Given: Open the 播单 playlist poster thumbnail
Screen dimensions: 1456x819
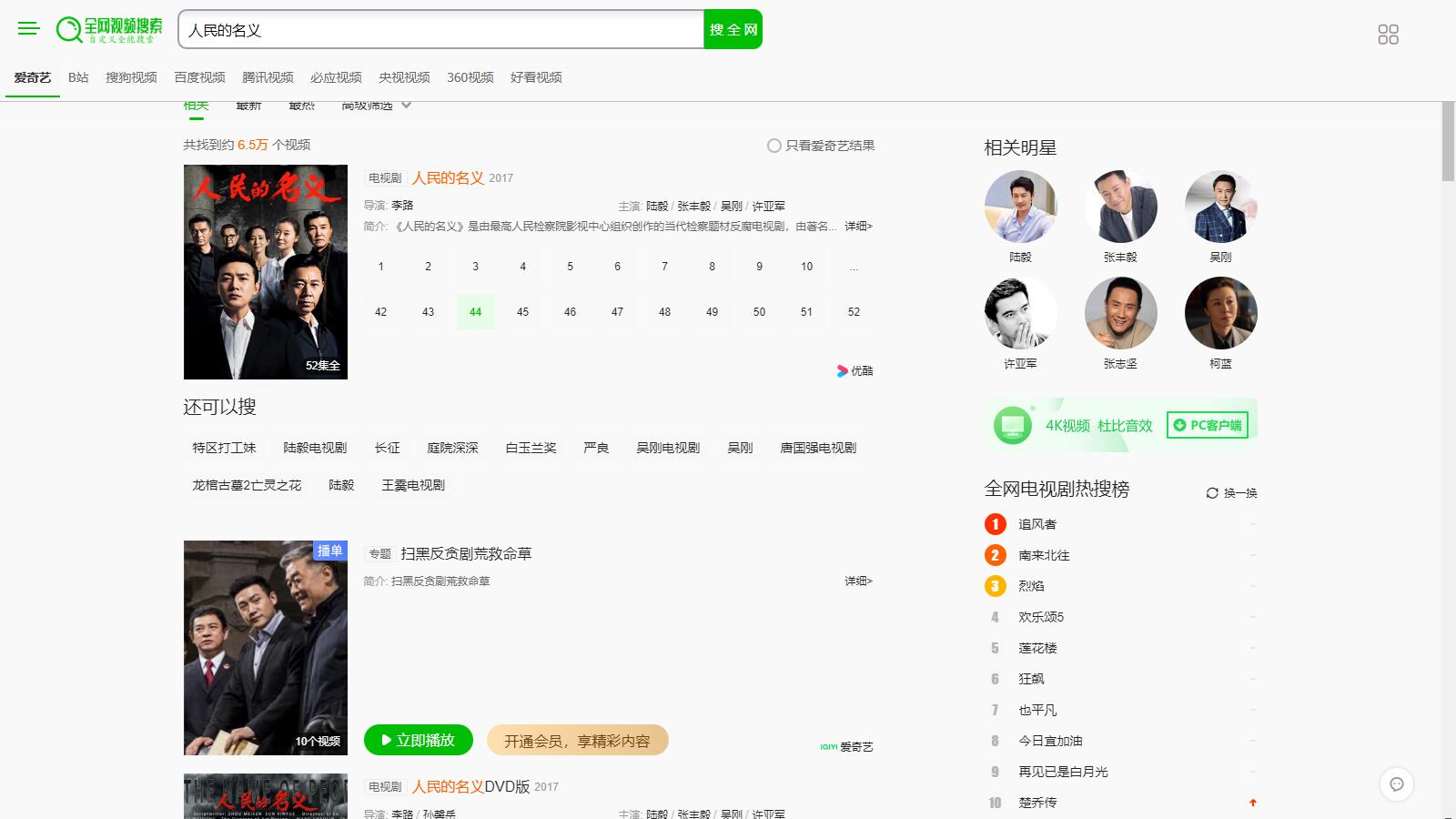Looking at the screenshot, I should (266, 648).
